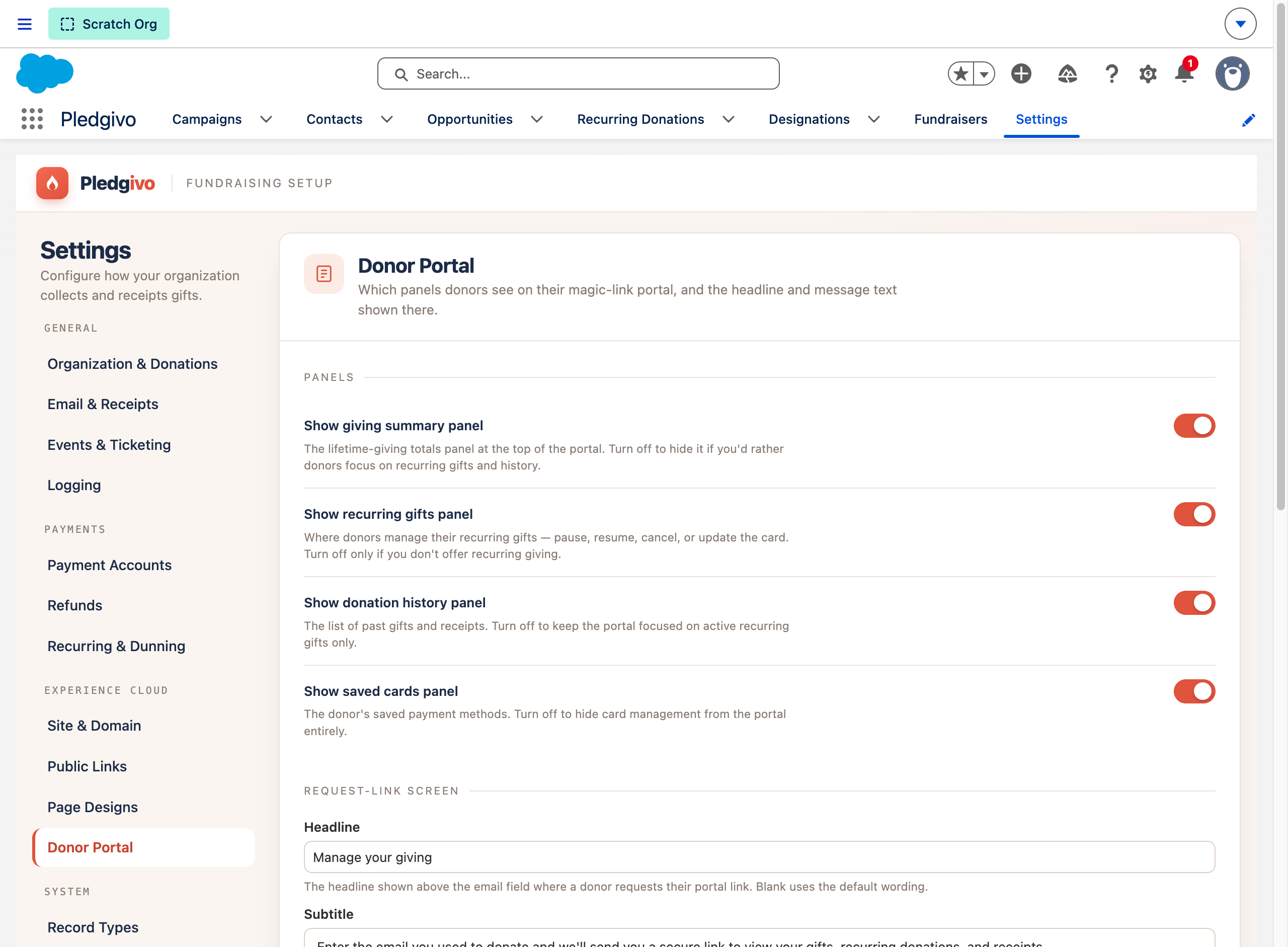Open the Setup gear icon
The height and width of the screenshot is (947, 1288).
point(1148,73)
